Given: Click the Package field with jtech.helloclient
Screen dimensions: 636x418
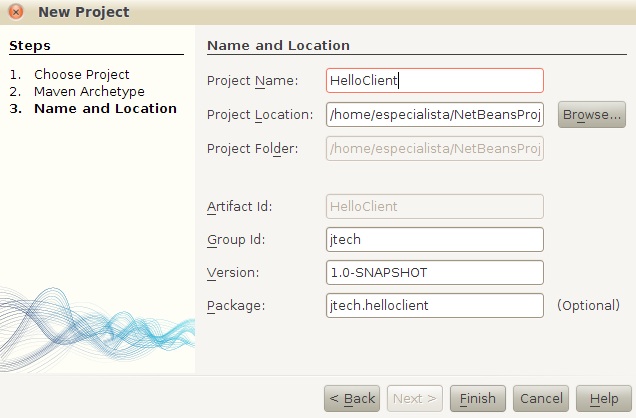Looking at the screenshot, I should coord(435,305).
